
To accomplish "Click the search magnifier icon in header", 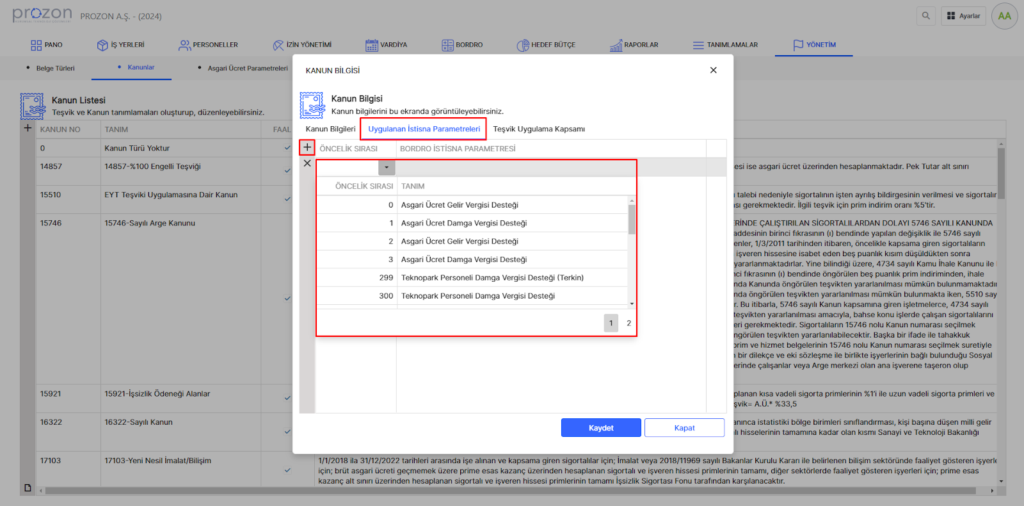I will coord(924,16).
